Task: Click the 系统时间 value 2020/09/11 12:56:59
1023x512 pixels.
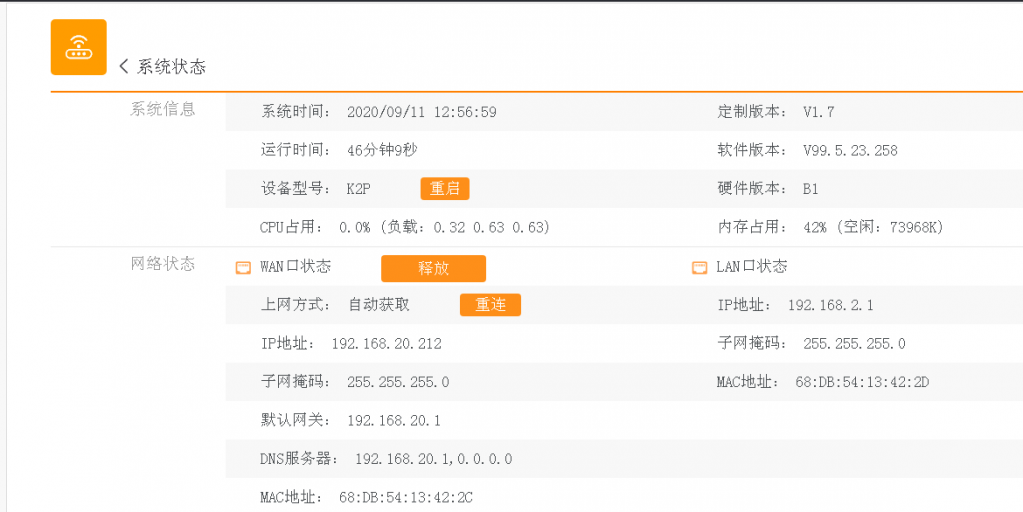Action: 421,112
